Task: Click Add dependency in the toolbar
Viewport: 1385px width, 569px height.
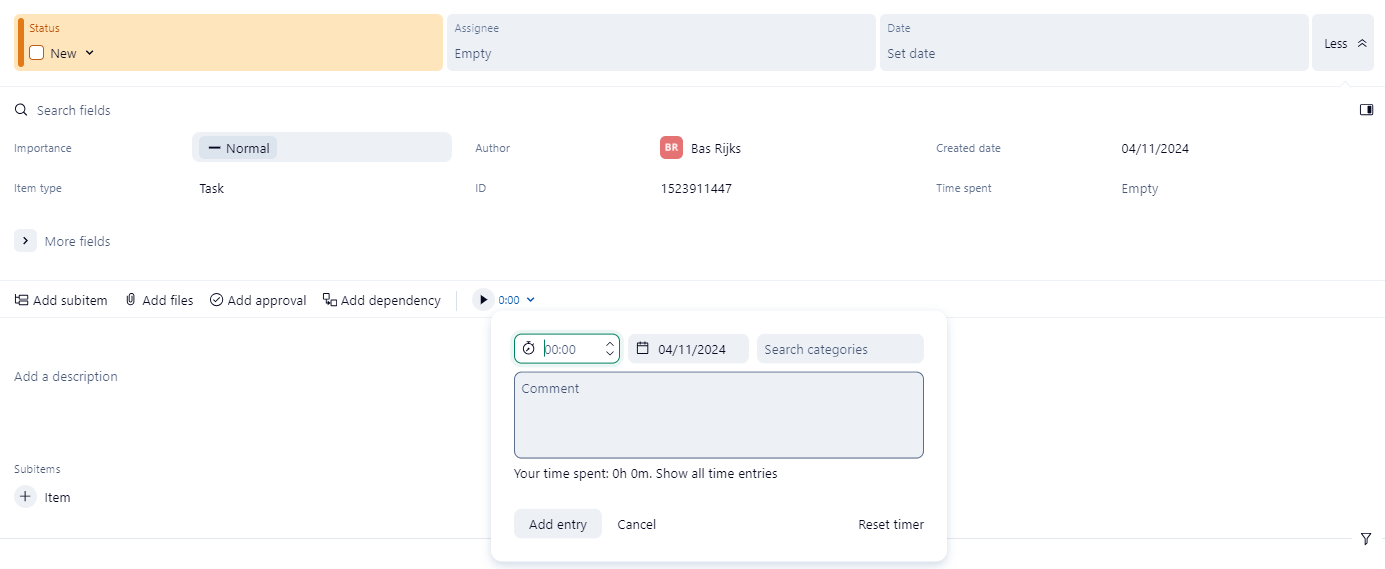Action: click(381, 300)
